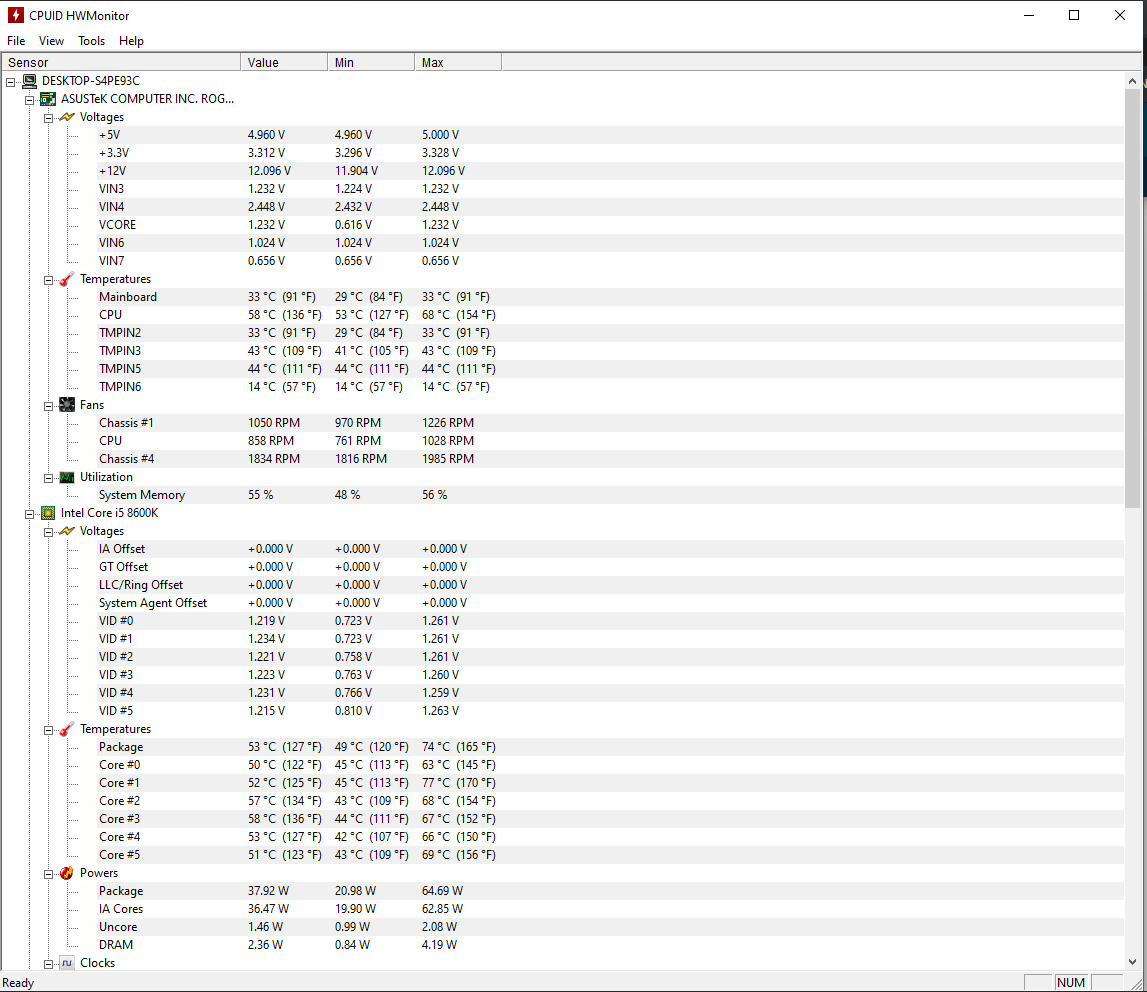Collapse the motherboard Temperatures group

[x=48, y=280]
